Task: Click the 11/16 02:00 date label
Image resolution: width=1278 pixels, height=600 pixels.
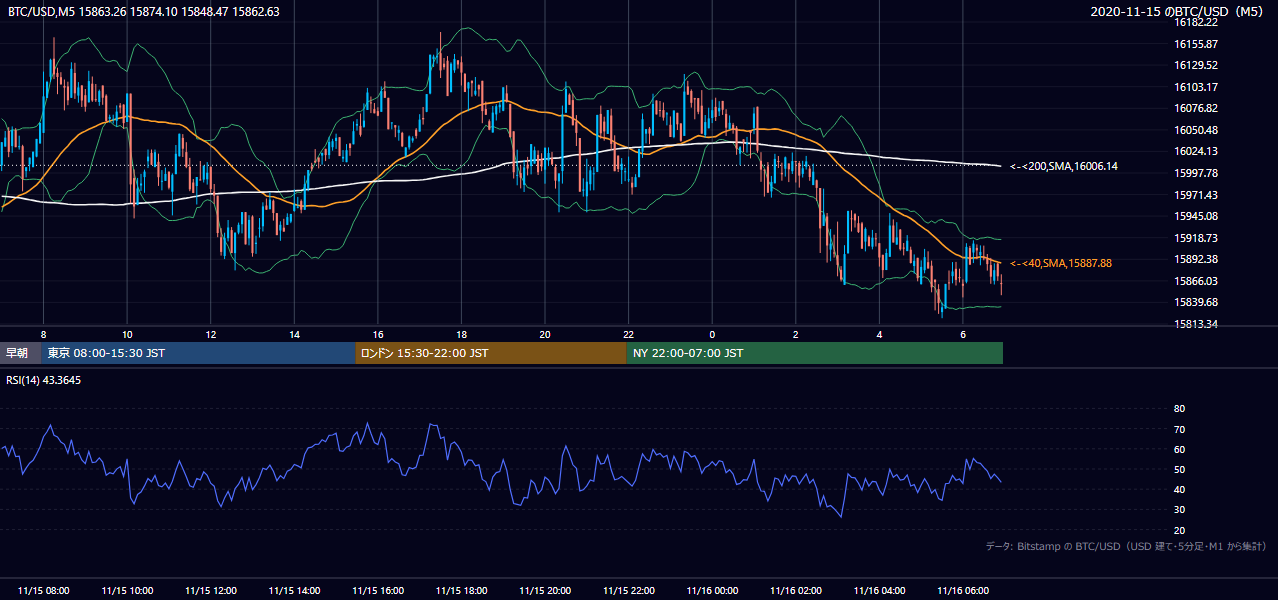Action: [x=796, y=591]
